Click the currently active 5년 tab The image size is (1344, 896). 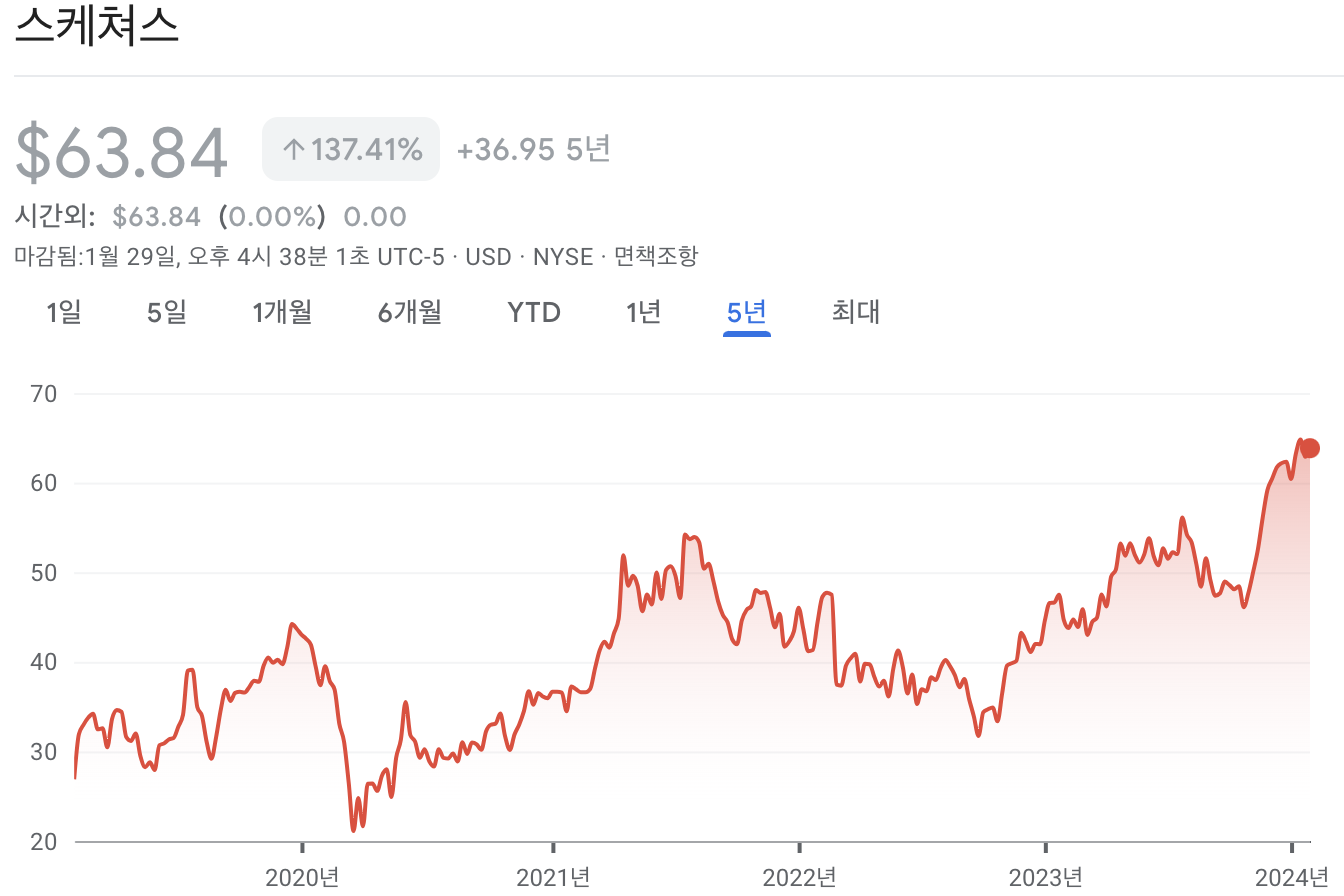point(747,312)
